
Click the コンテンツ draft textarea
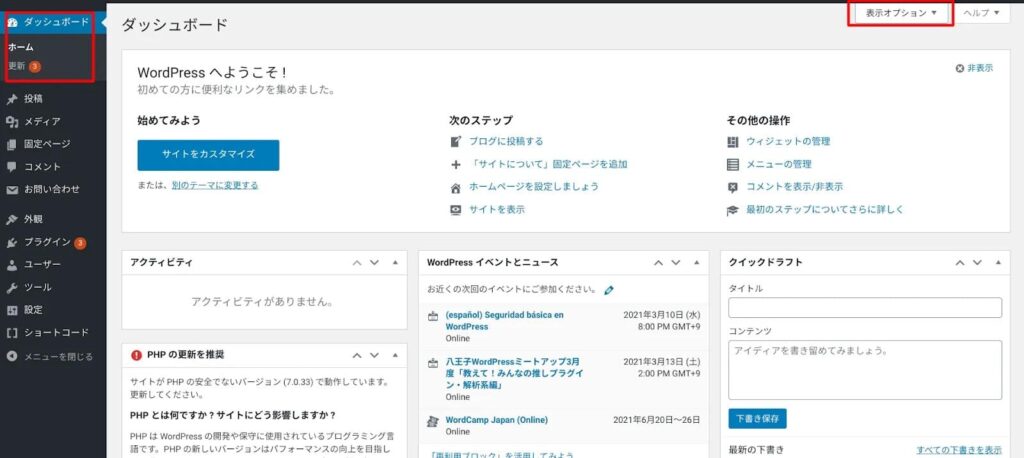[865, 370]
